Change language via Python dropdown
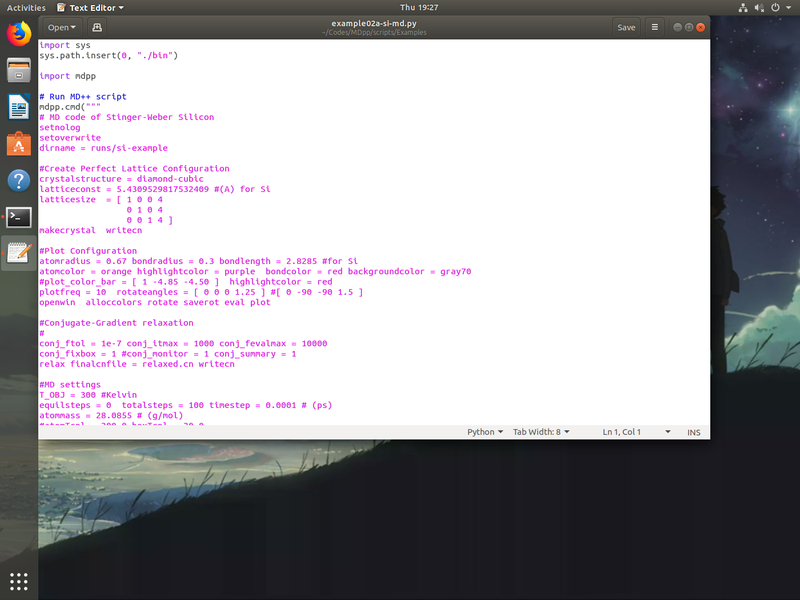 [485, 432]
